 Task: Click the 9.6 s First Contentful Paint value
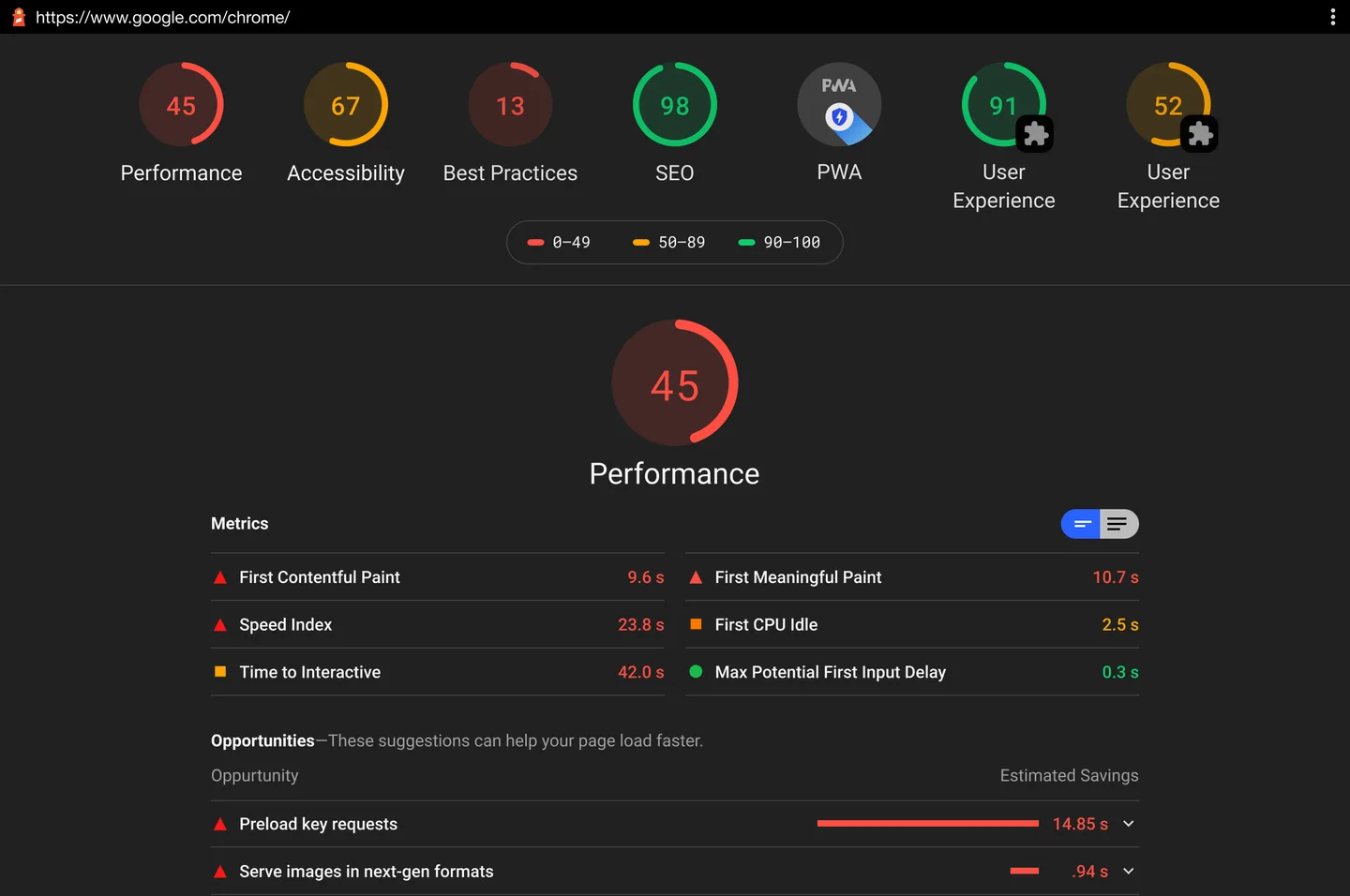pos(646,577)
